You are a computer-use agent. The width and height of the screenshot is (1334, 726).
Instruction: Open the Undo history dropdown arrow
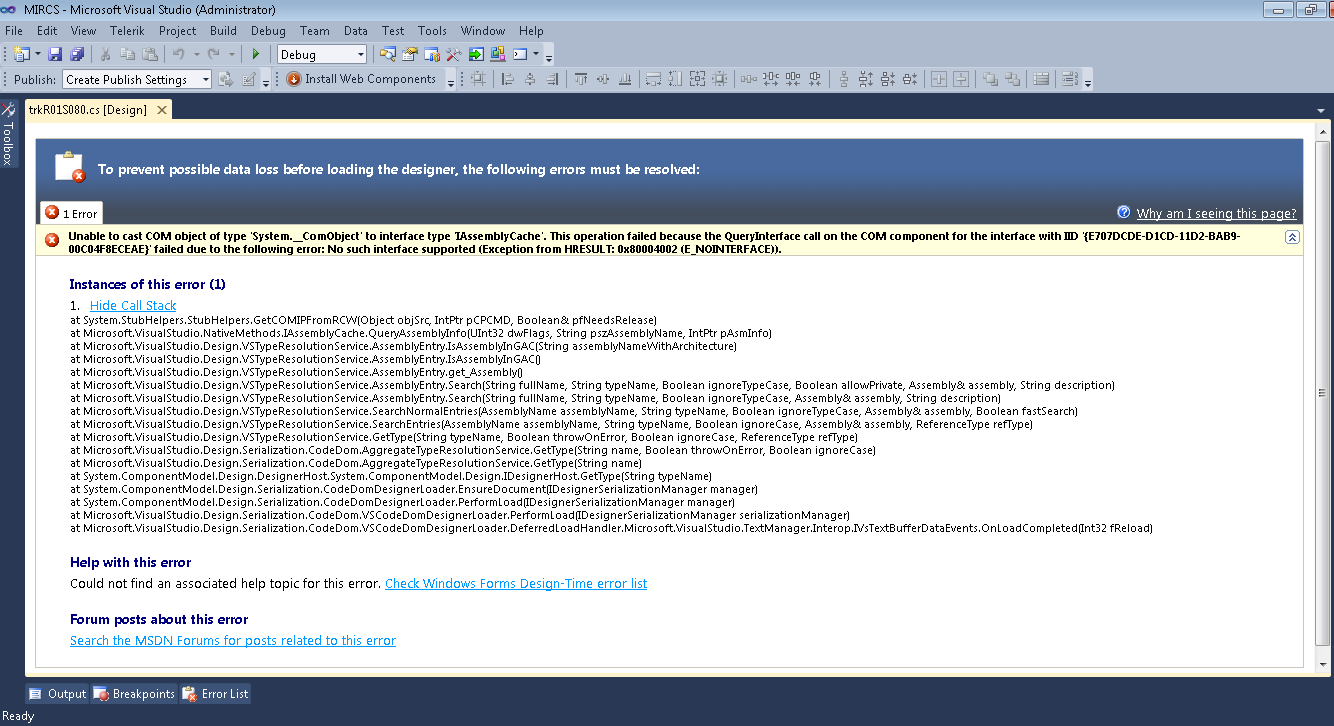coord(196,54)
